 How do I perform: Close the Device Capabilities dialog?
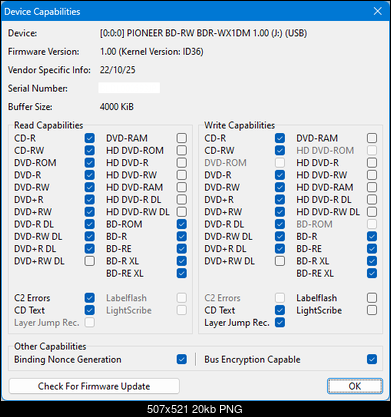[378, 11]
